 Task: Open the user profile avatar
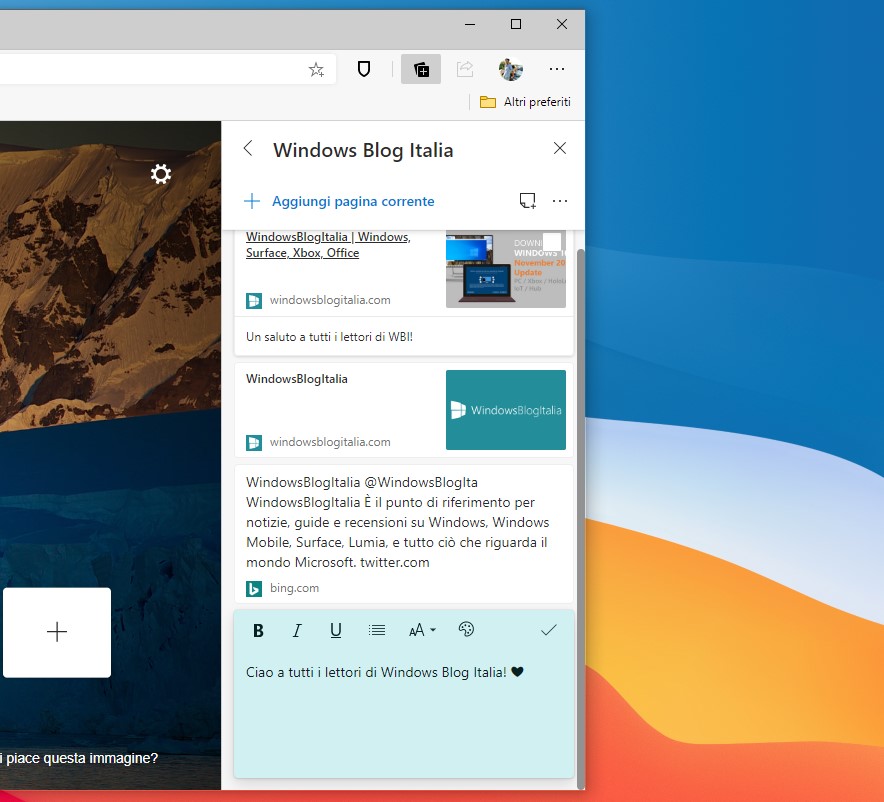click(x=511, y=69)
